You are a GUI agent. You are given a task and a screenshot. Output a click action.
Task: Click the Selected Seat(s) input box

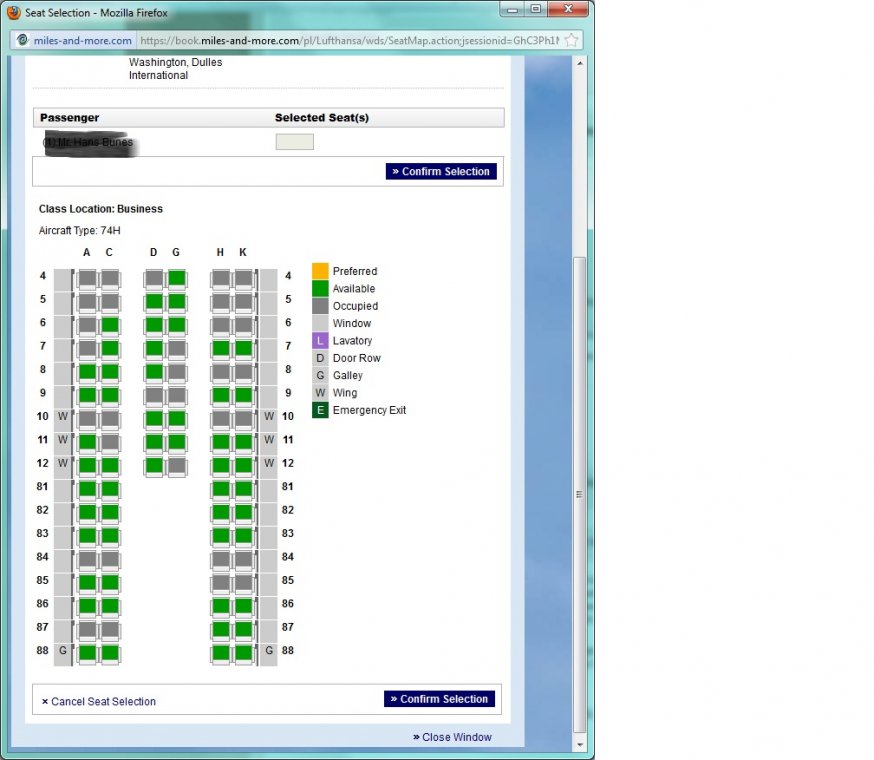point(294,142)
